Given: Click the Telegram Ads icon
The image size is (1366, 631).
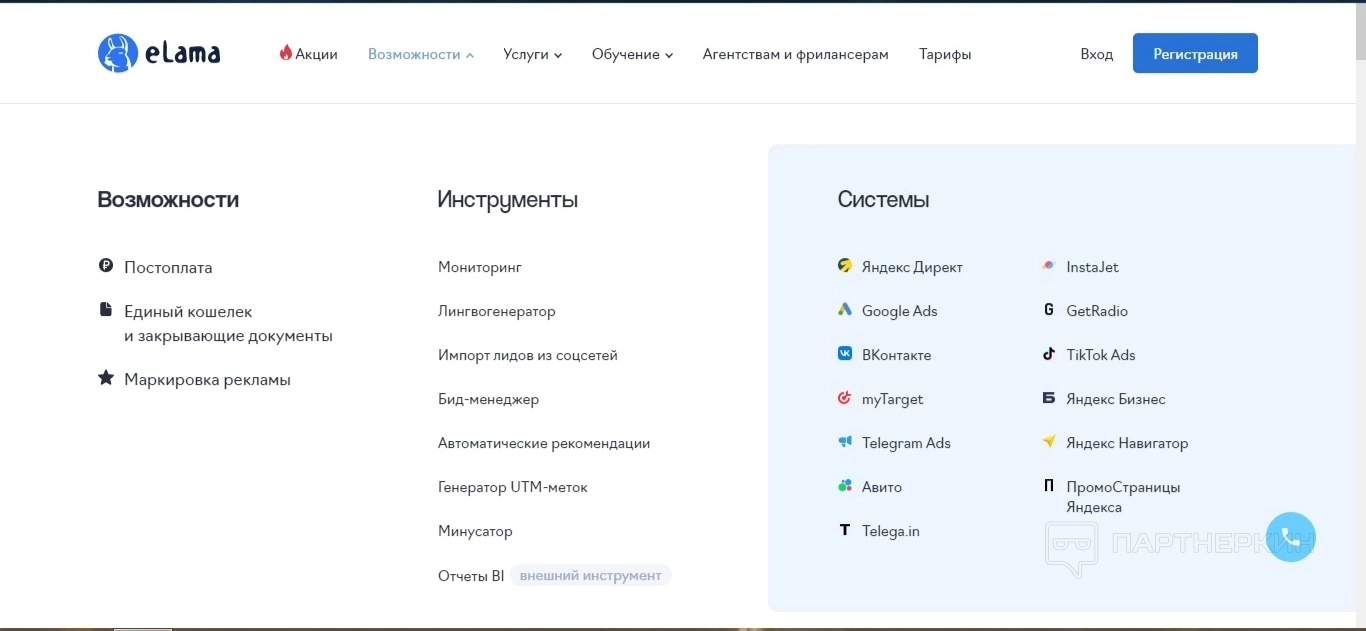Looking at the screenshot, I should (845, 442).
